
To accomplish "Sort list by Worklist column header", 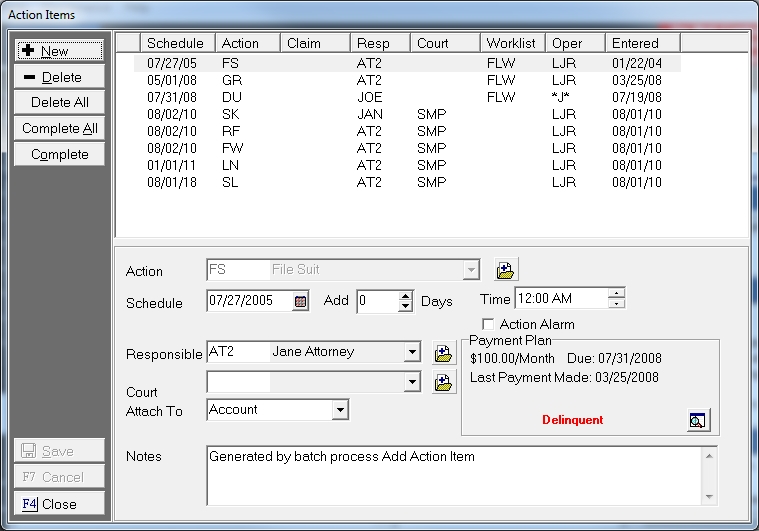I will [510, 43].
